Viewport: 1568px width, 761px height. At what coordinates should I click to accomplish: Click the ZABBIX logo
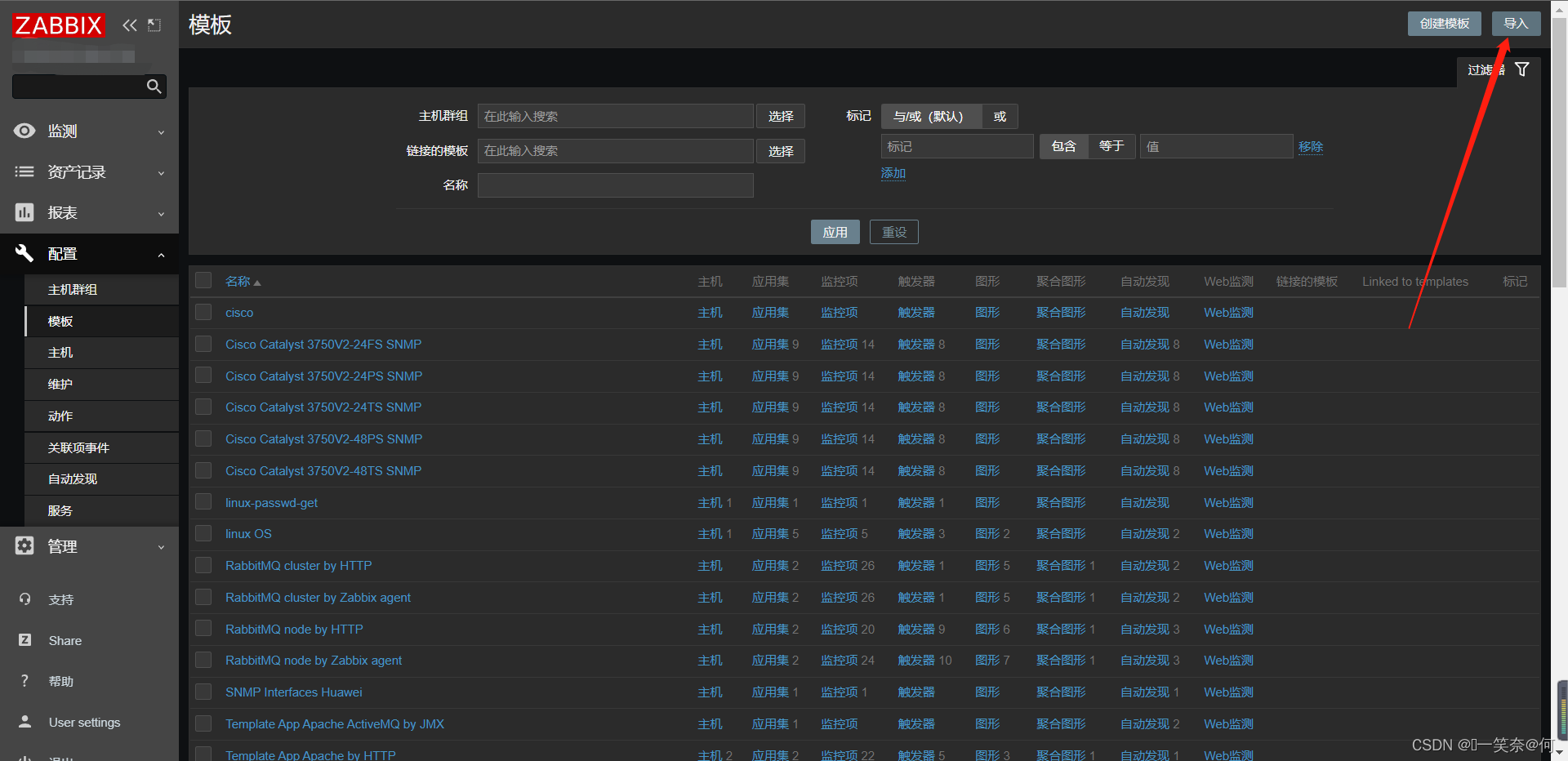(59, 25)
